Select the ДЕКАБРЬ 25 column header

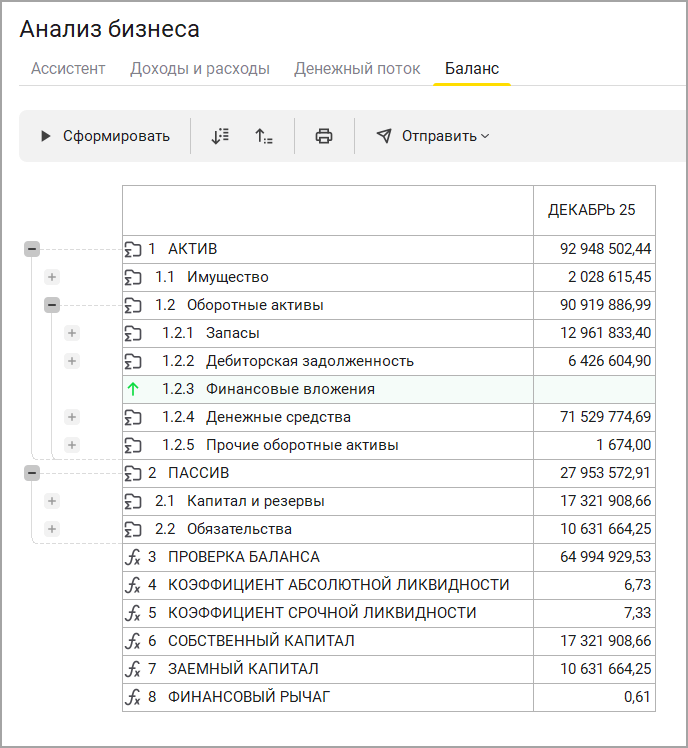pos(591,210)
